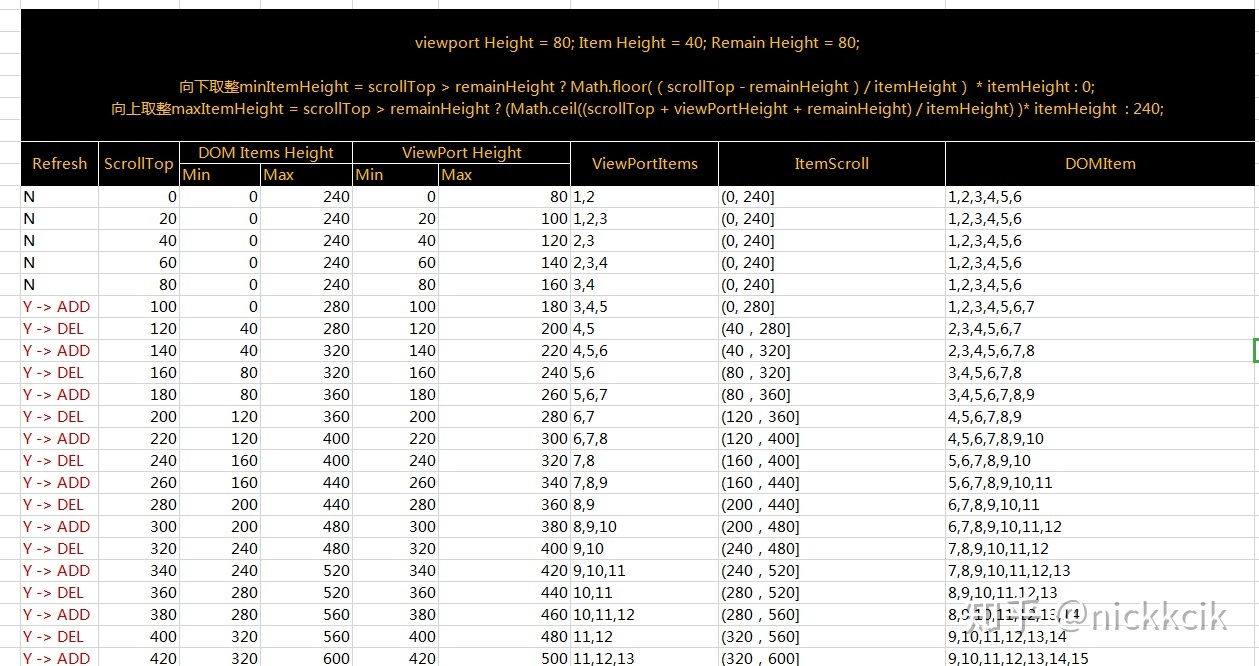Viewport: 1259px width, 666px height.
Task: Click the DOMItem cell reading exactly "6,7,8,9,10,11,12"
Action: pos(1101,527)
